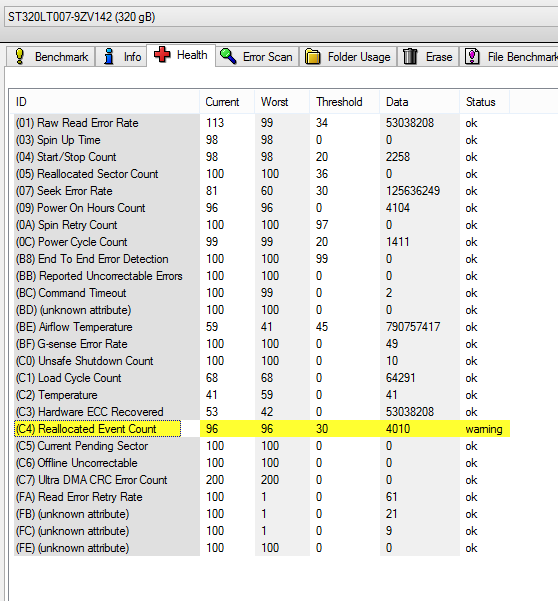The height and width of the screenshot is (601, 558).
Task: Select the Ultra DMA CRC Error Count row
Action: coord(262,480)
